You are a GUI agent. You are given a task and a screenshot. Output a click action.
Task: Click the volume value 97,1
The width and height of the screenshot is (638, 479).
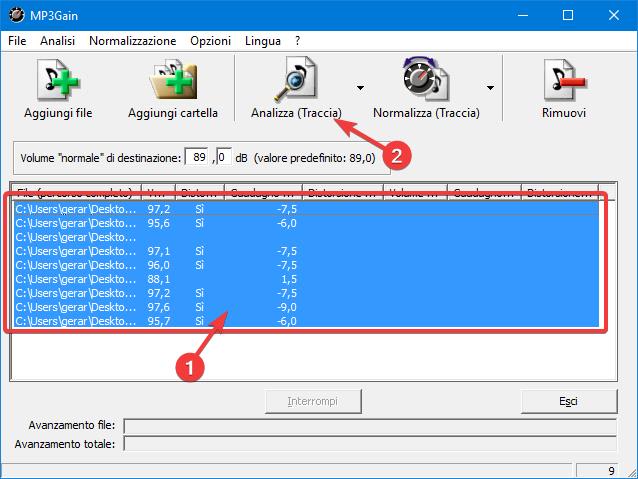click(x=159, y=251)
